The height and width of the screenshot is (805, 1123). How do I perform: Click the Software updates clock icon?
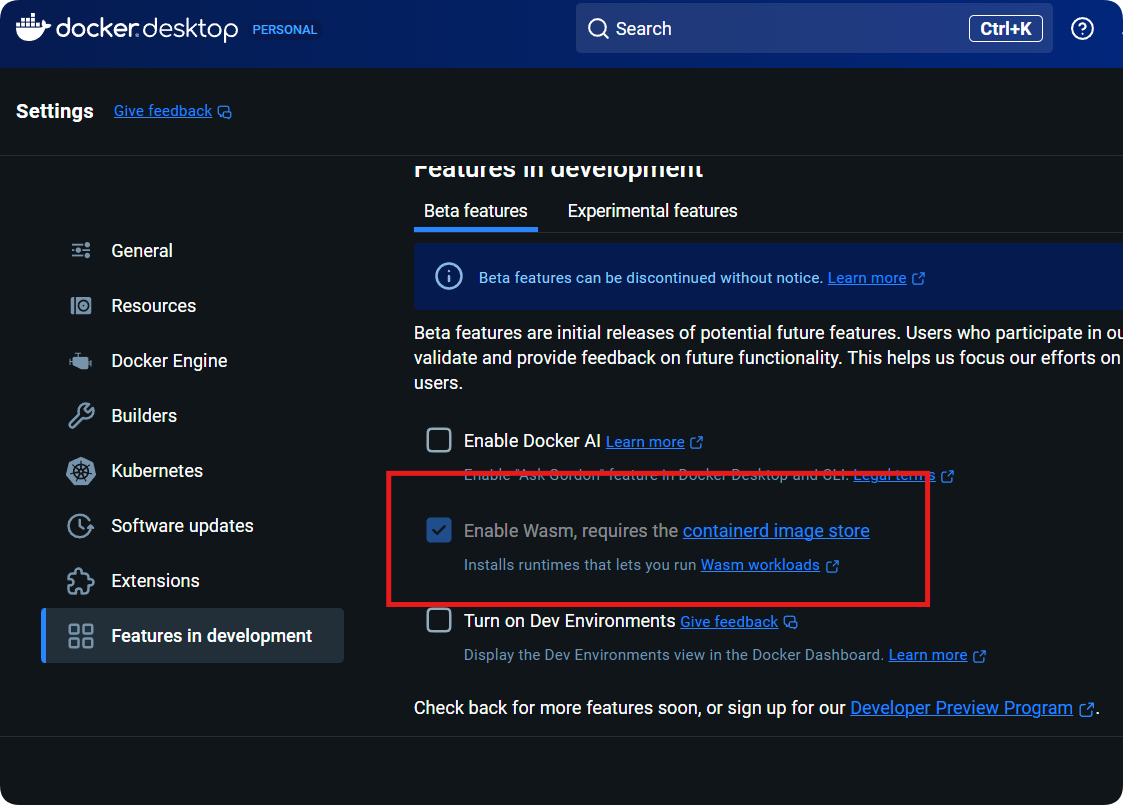pyautogui.click(x=81, y=526)
